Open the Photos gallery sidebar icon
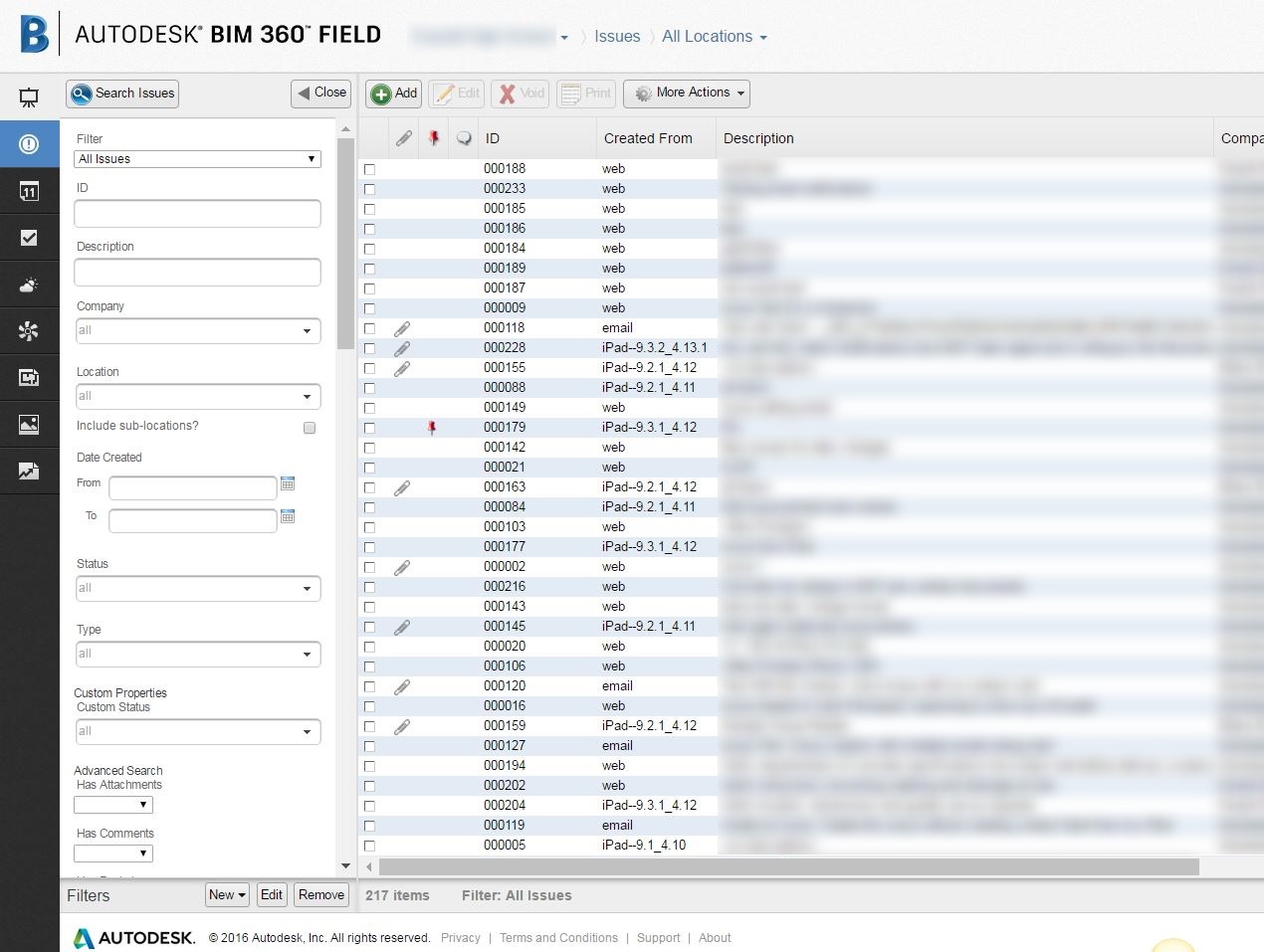The width and height of the screenshot is (1264, 952). coord(29,424)
